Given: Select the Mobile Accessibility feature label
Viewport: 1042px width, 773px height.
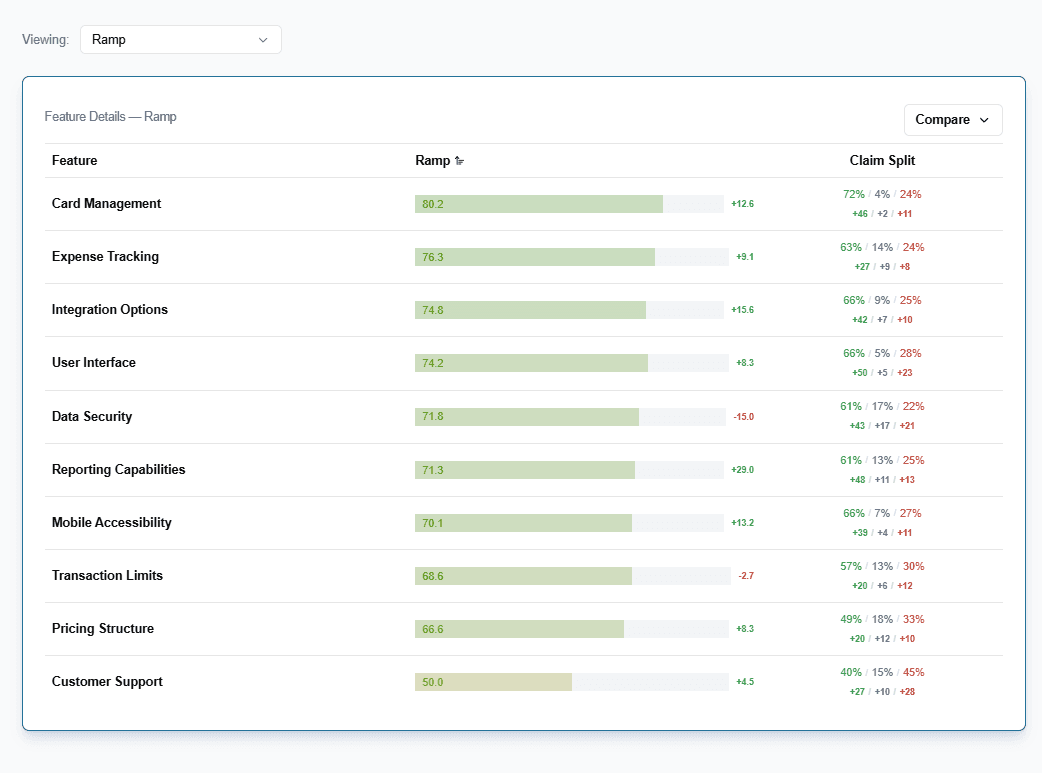Looking at the screenshot, I should (x=112, y=523).
